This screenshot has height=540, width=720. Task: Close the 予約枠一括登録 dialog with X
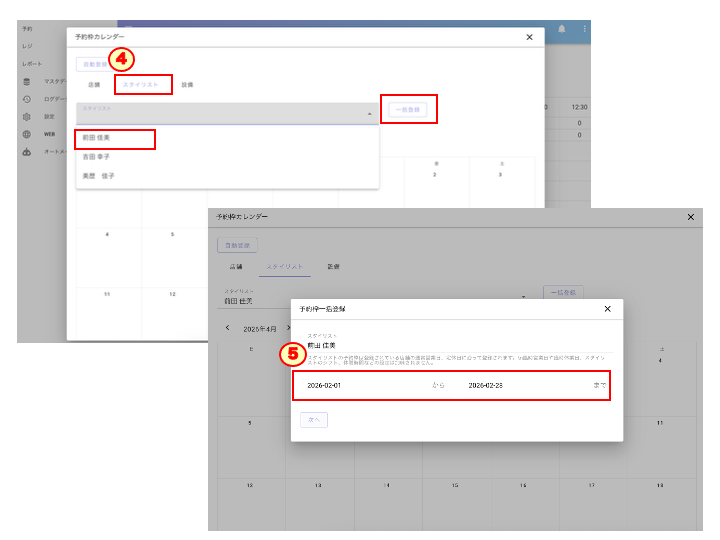pos(607,309)
